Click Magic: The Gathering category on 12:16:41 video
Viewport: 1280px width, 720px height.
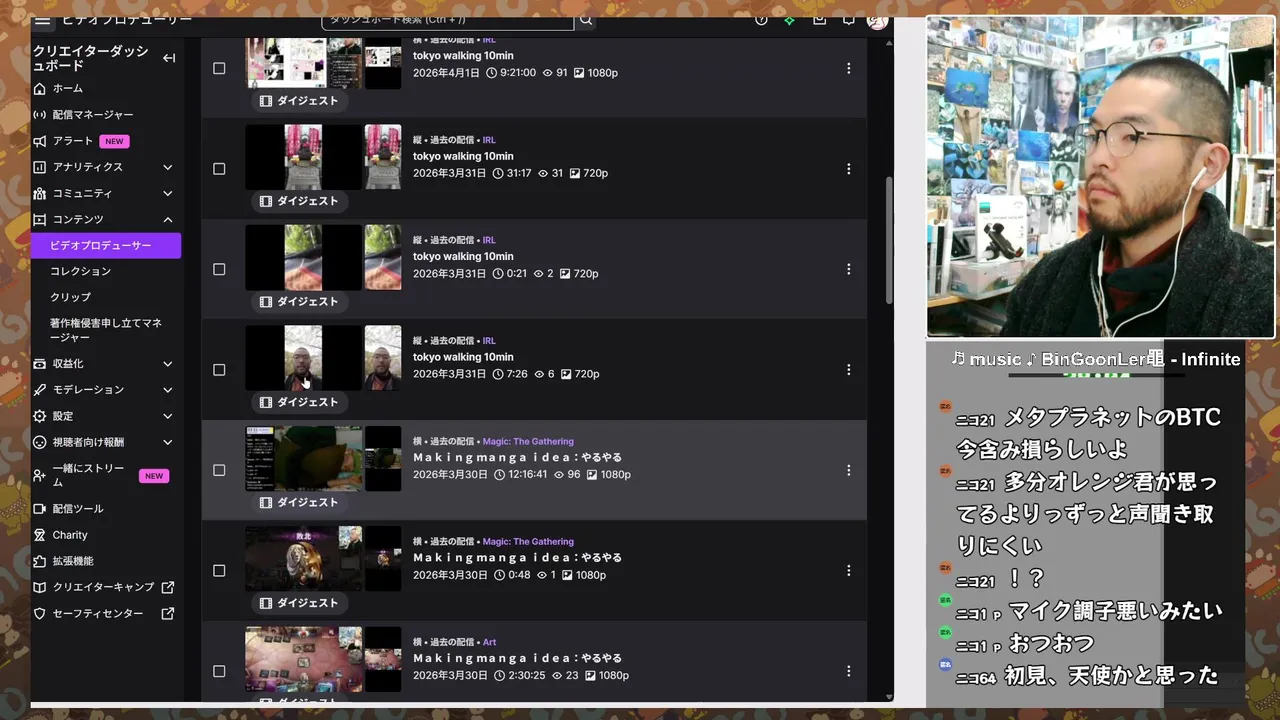[528, 441]
